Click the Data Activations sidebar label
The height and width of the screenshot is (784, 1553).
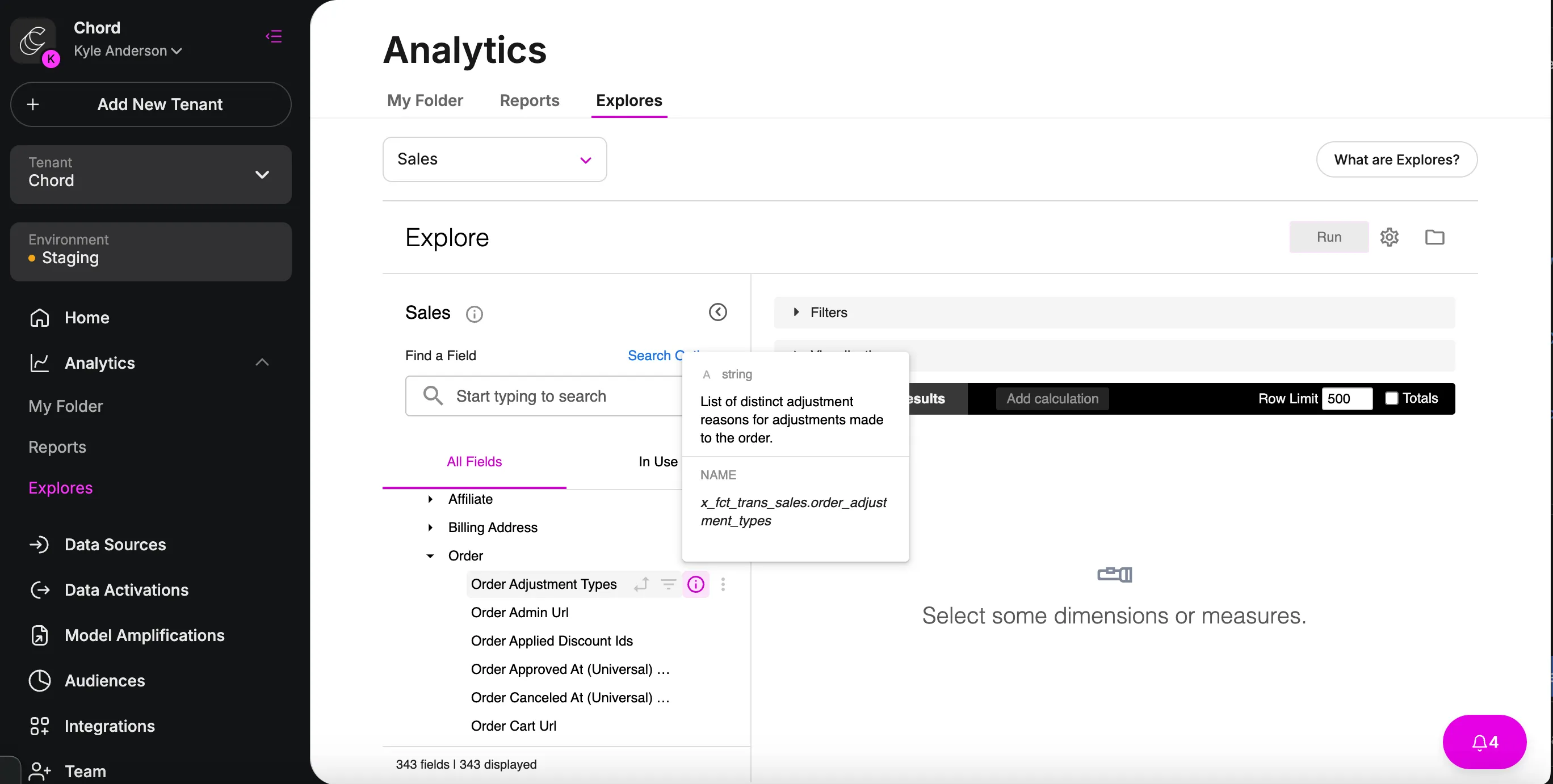[x=127, y=590]
